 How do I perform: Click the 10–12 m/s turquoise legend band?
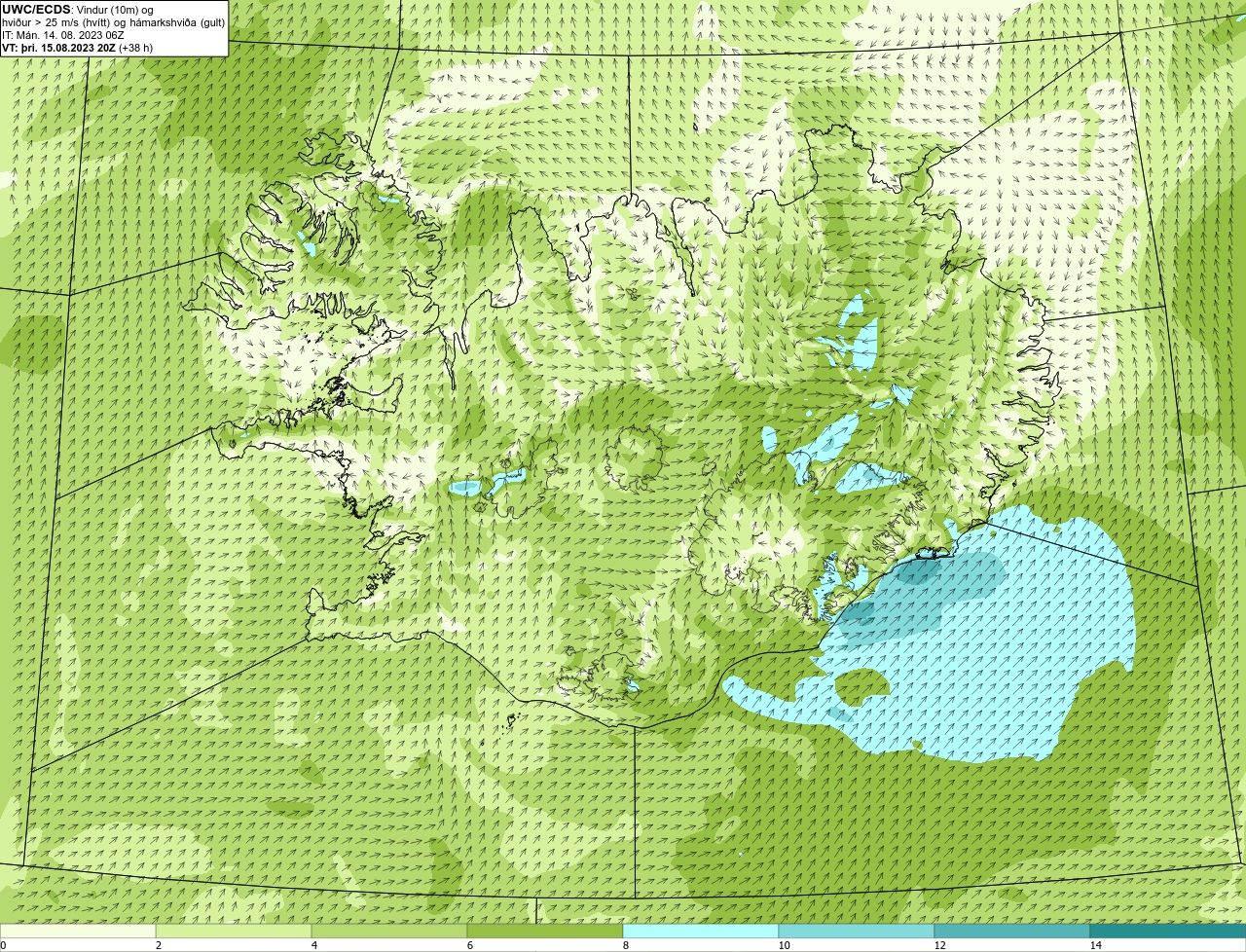(x=857, y=931)
